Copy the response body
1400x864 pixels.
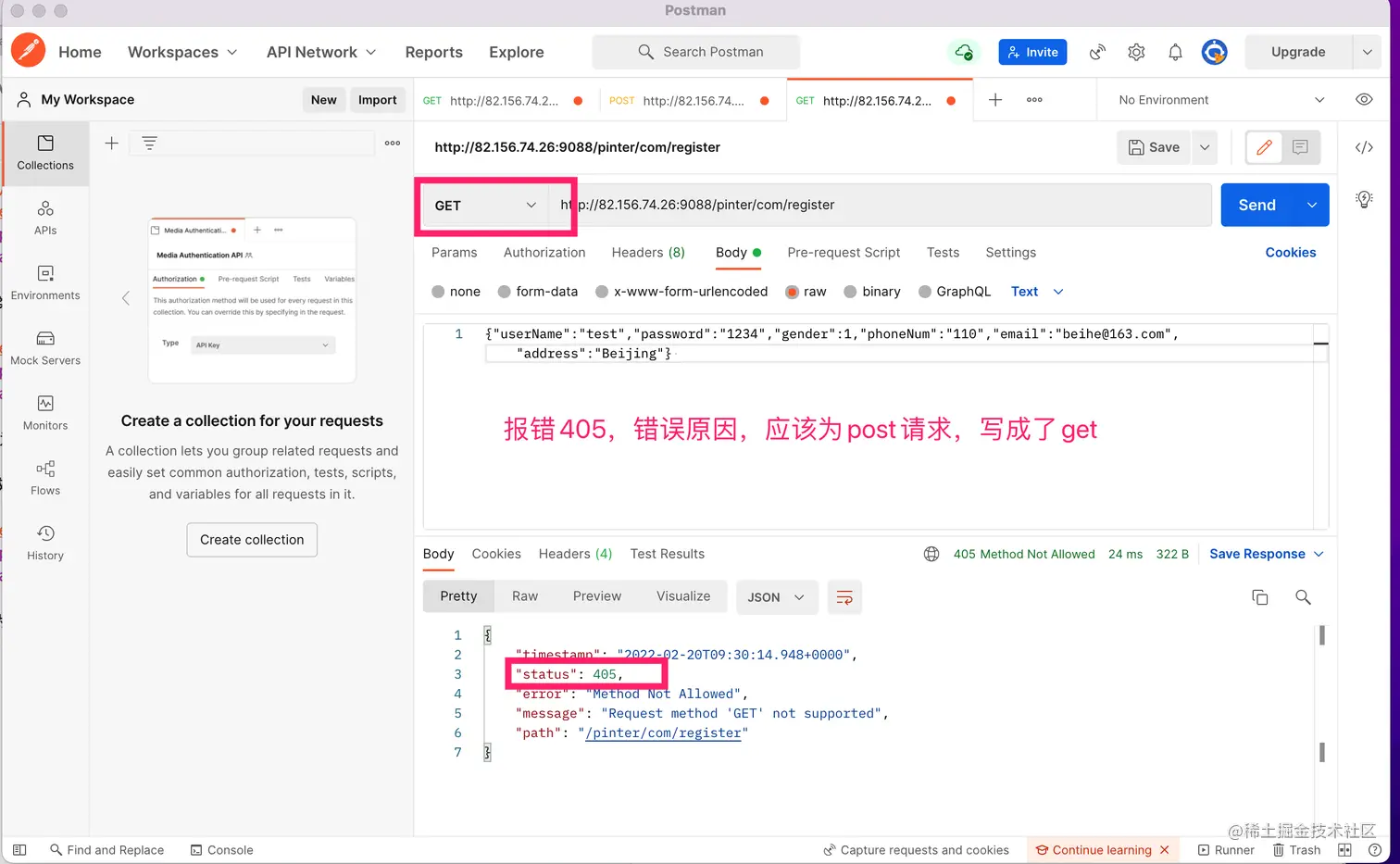click(1260, 597)
